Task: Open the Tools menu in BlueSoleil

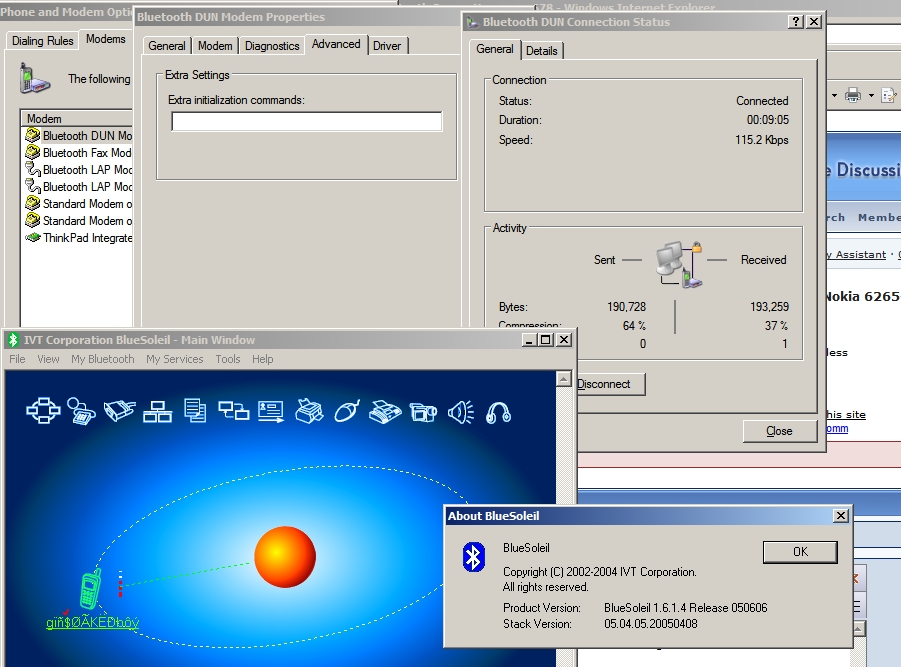Action: pos(228,359)
